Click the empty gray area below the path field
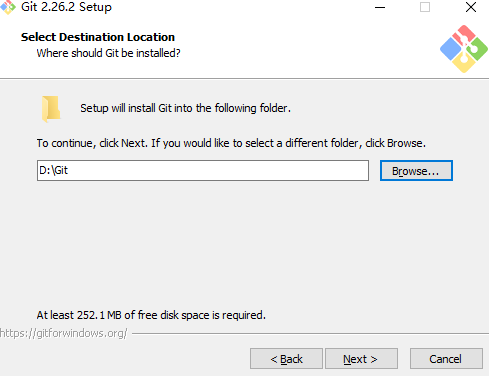The image size is (489, 376). click(244, 245)
